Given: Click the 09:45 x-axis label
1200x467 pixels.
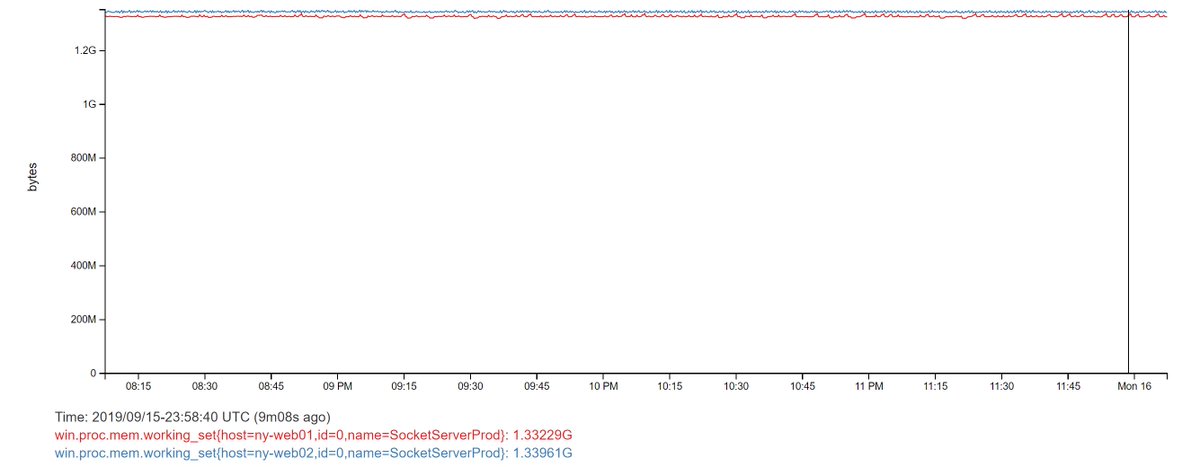Looking at the screenshot, I should tap(537, 386).
